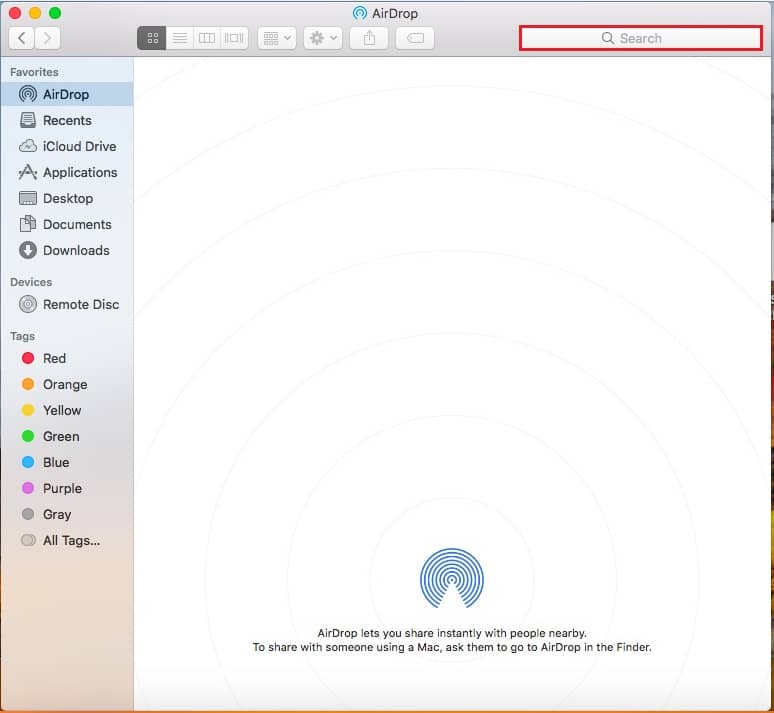Go back with the left chevron button
The height and width of the screenshot is (713, 774).
point(22,38)
